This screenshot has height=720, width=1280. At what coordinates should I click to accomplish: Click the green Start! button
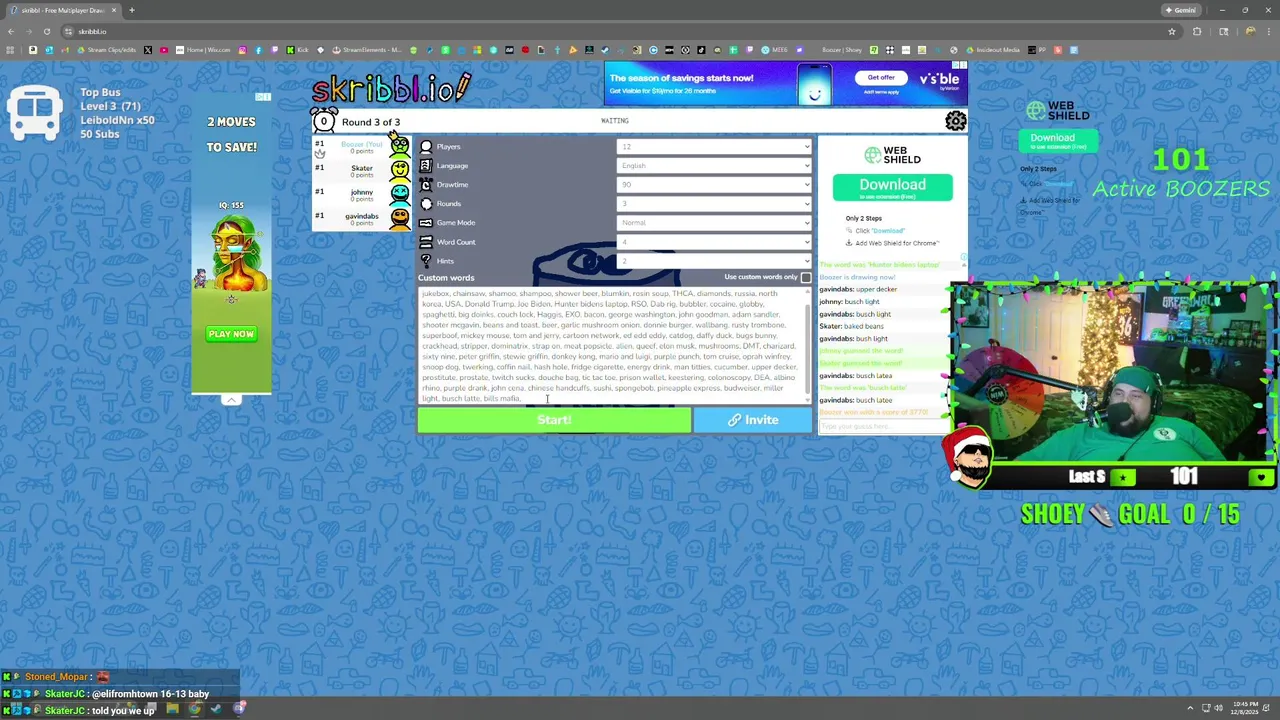coord(554,420)
